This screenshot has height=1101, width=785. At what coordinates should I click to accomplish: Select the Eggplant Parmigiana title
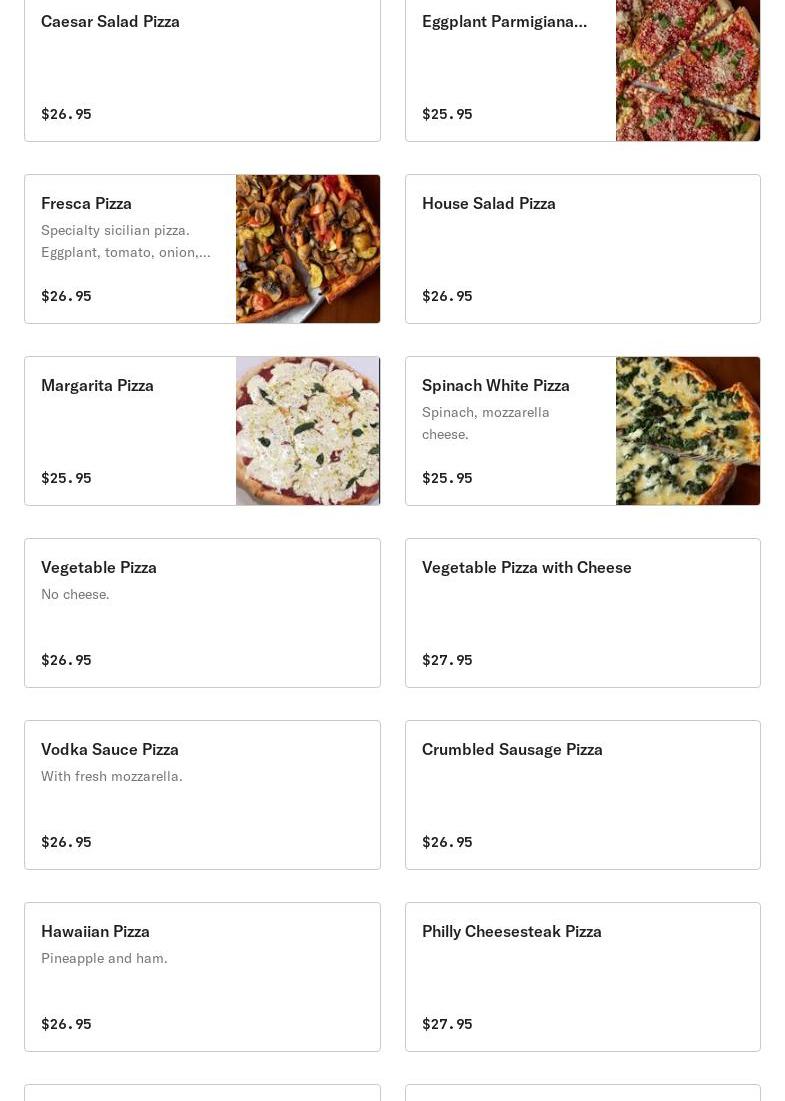tap(504, 22)
